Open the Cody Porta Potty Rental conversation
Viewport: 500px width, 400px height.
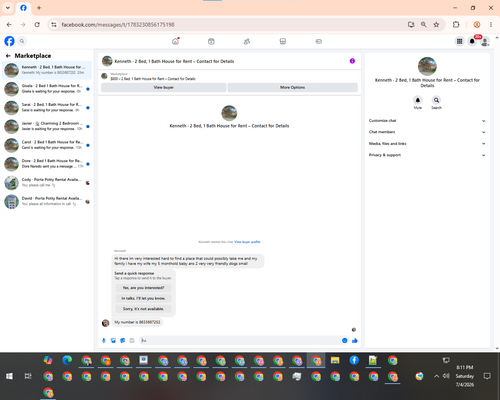[47, 182]
